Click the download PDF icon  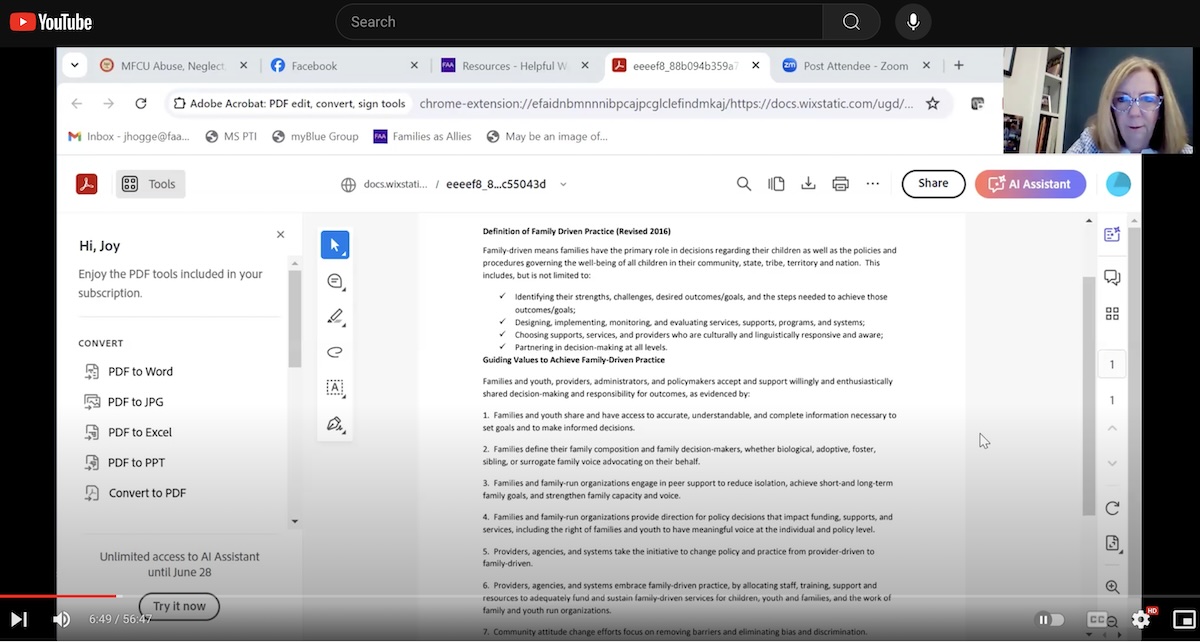(808, 184)
